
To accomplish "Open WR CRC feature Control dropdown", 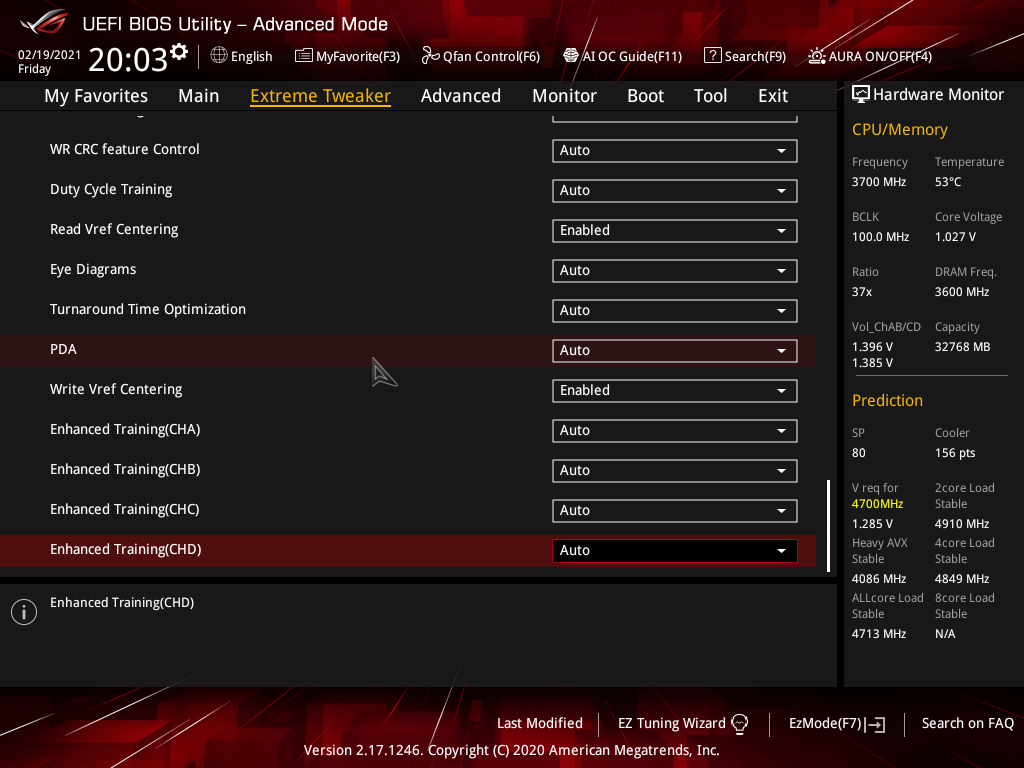I will pyautogui.click(x=675, y=150).
